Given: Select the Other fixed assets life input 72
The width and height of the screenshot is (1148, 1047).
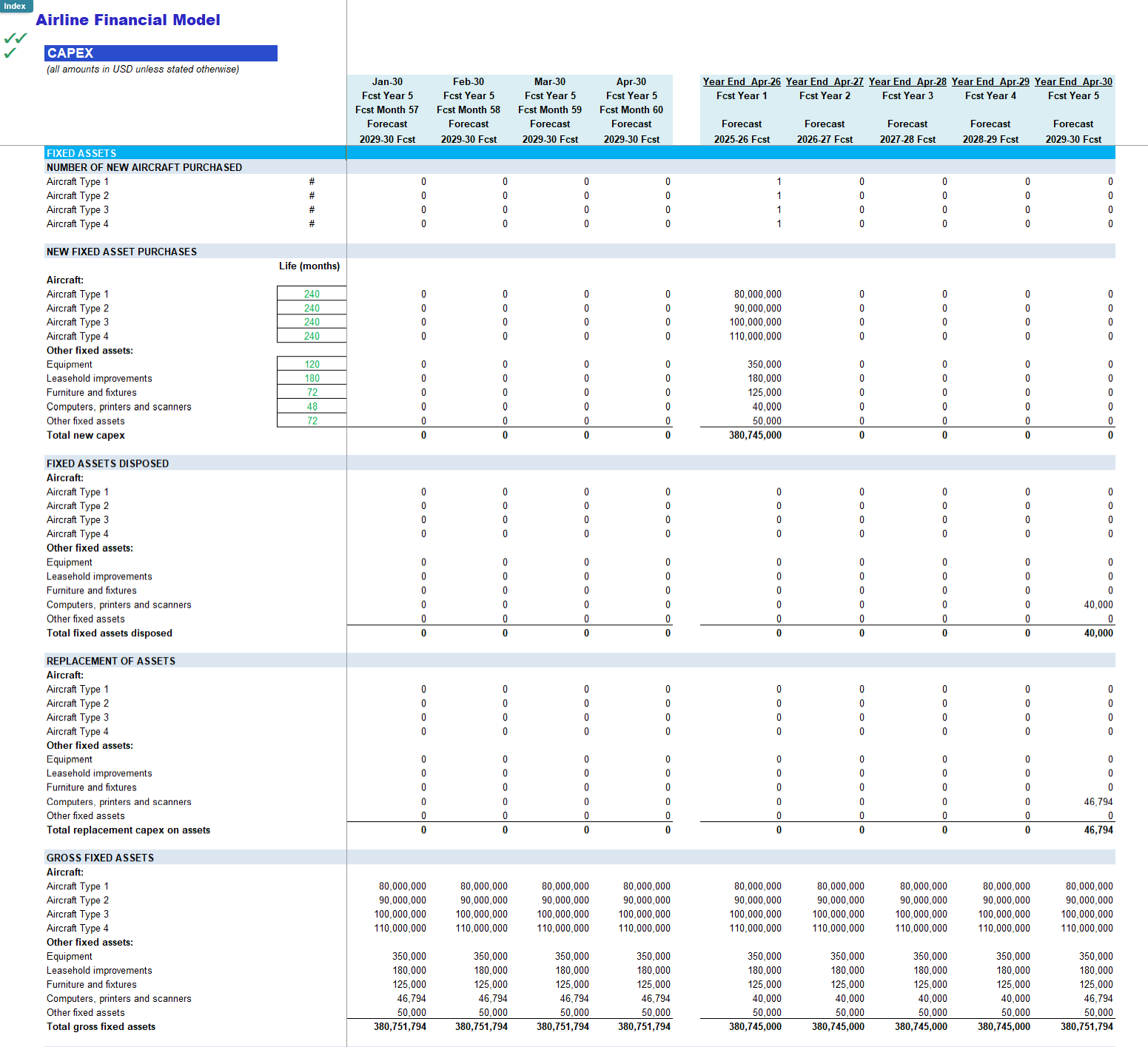Looking at the screenshot, I should [x=312, y=420].
